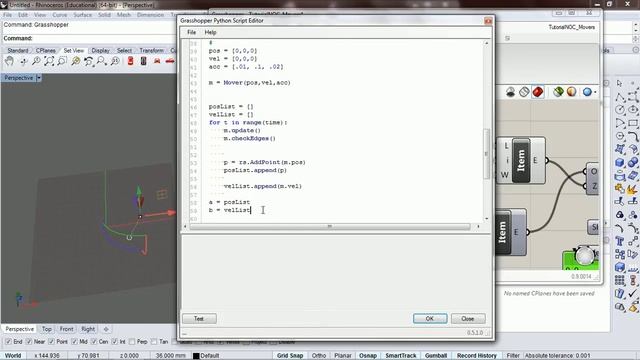Toggle Grid Snap in status bar

(290, 356)
